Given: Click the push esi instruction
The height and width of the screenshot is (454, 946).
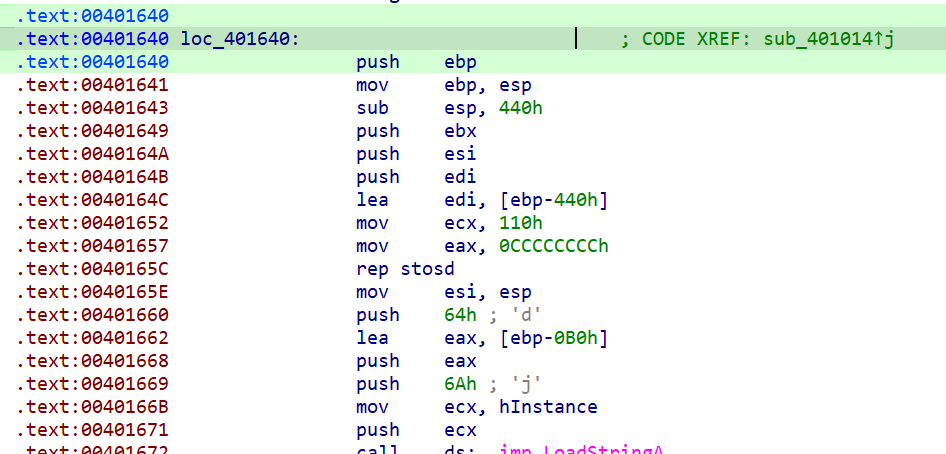Looking at the screenshot, I should (x=416, y=154).
